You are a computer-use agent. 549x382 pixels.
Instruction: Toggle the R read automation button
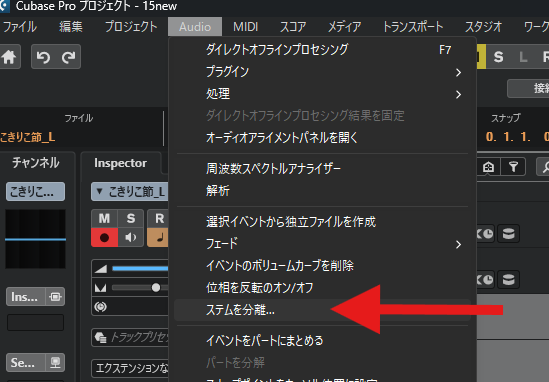[158, 218]
